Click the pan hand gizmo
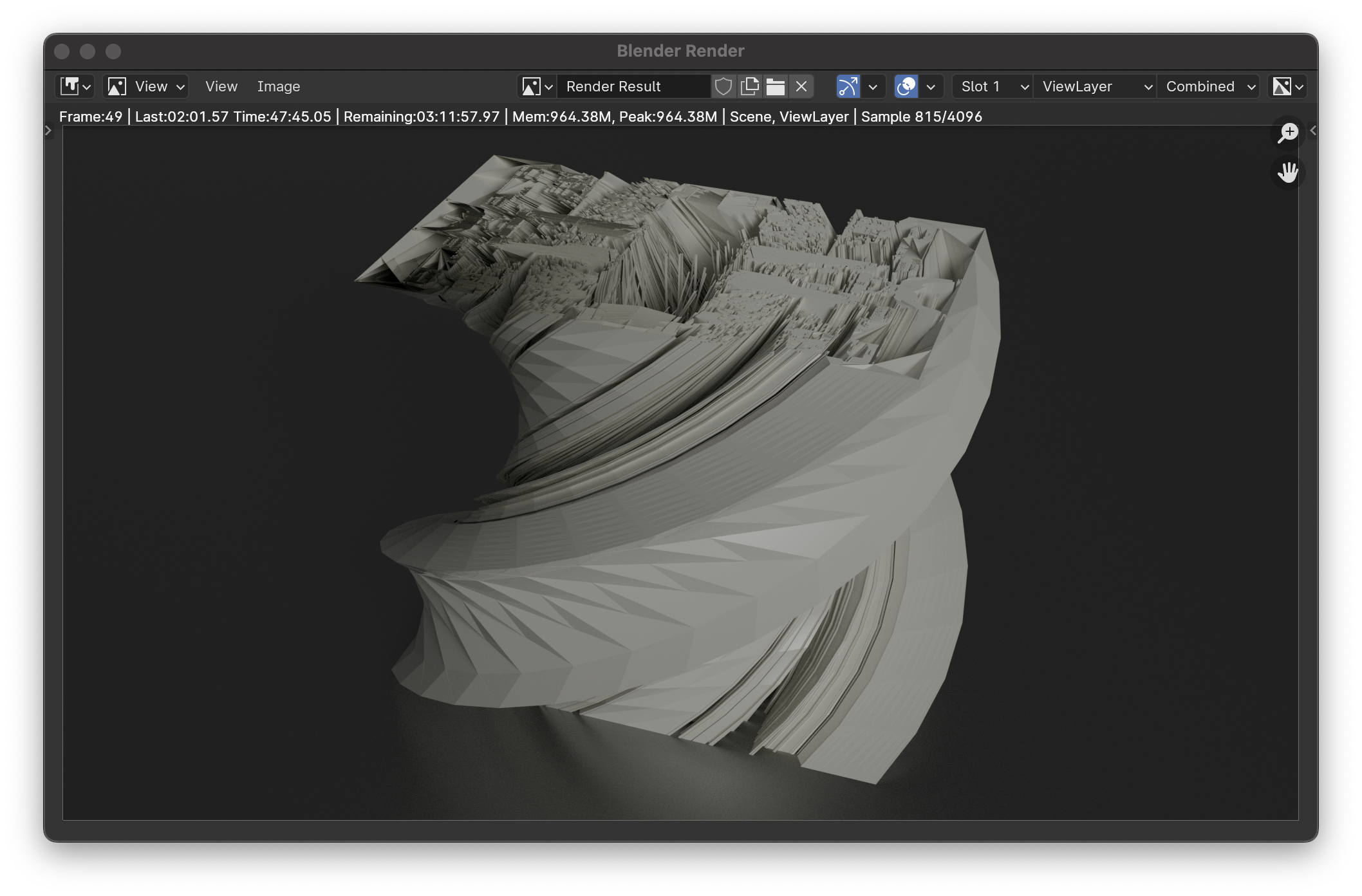 pyautogui.click(x=1288, y=173)
